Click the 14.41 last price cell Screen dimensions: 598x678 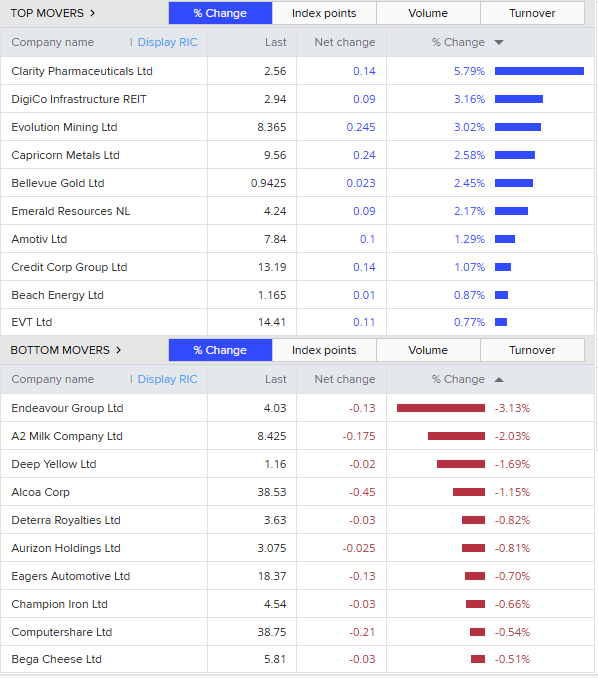point(272,322)
